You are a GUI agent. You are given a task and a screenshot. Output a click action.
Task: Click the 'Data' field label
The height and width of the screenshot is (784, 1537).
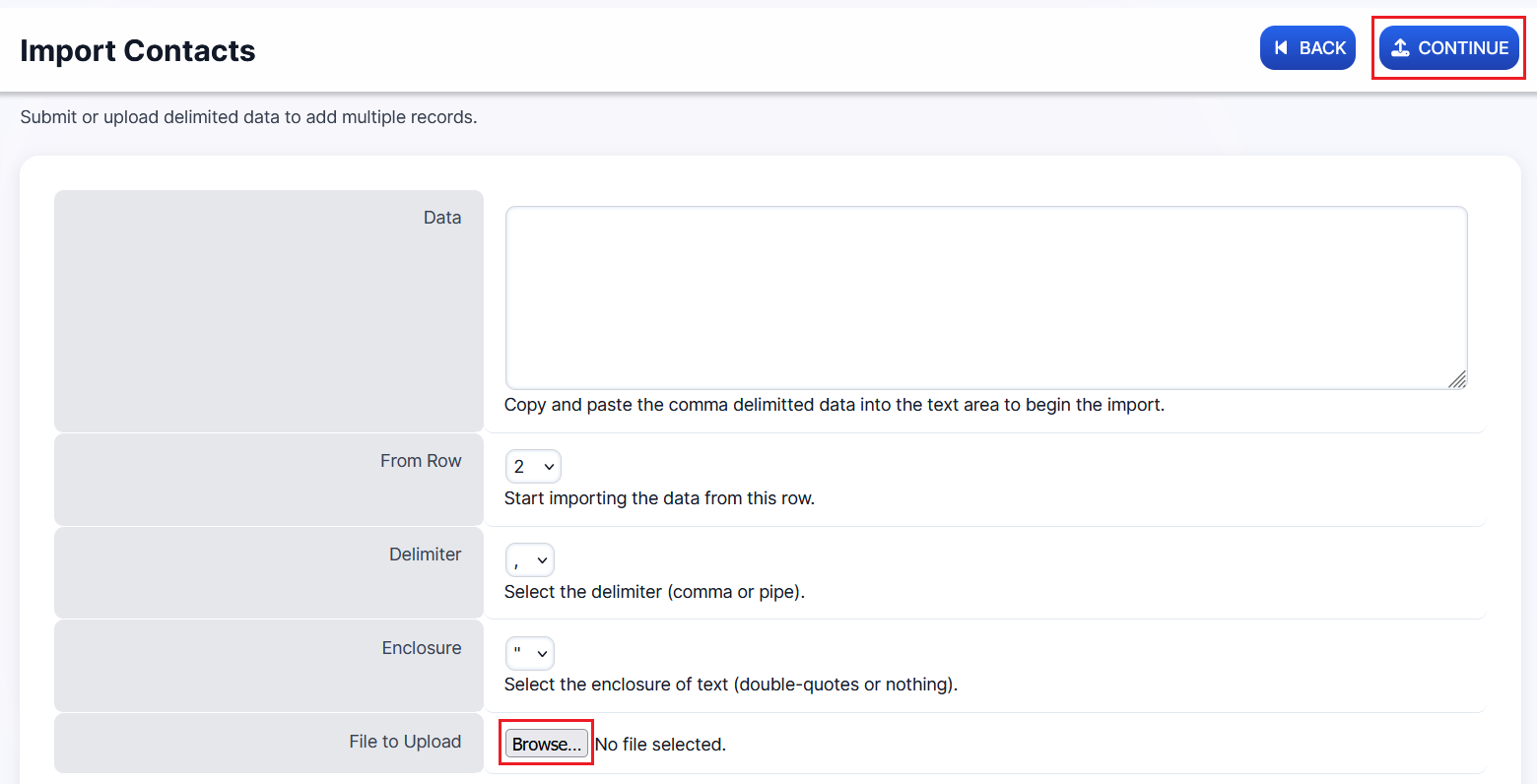442,218
